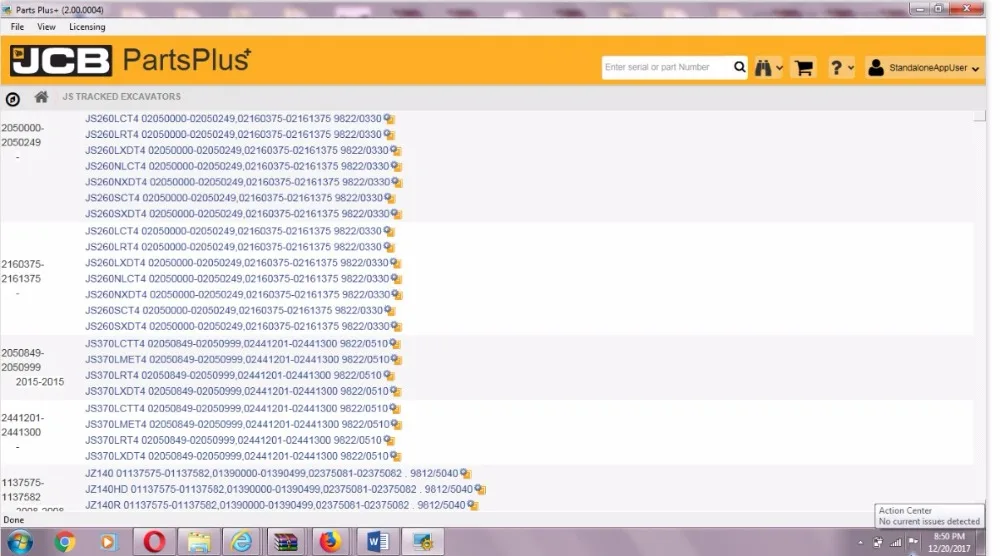The height and width of the screenshot is (556, 1000).
Task: Click the compass navigation icon
Action: tap(13, 99)
